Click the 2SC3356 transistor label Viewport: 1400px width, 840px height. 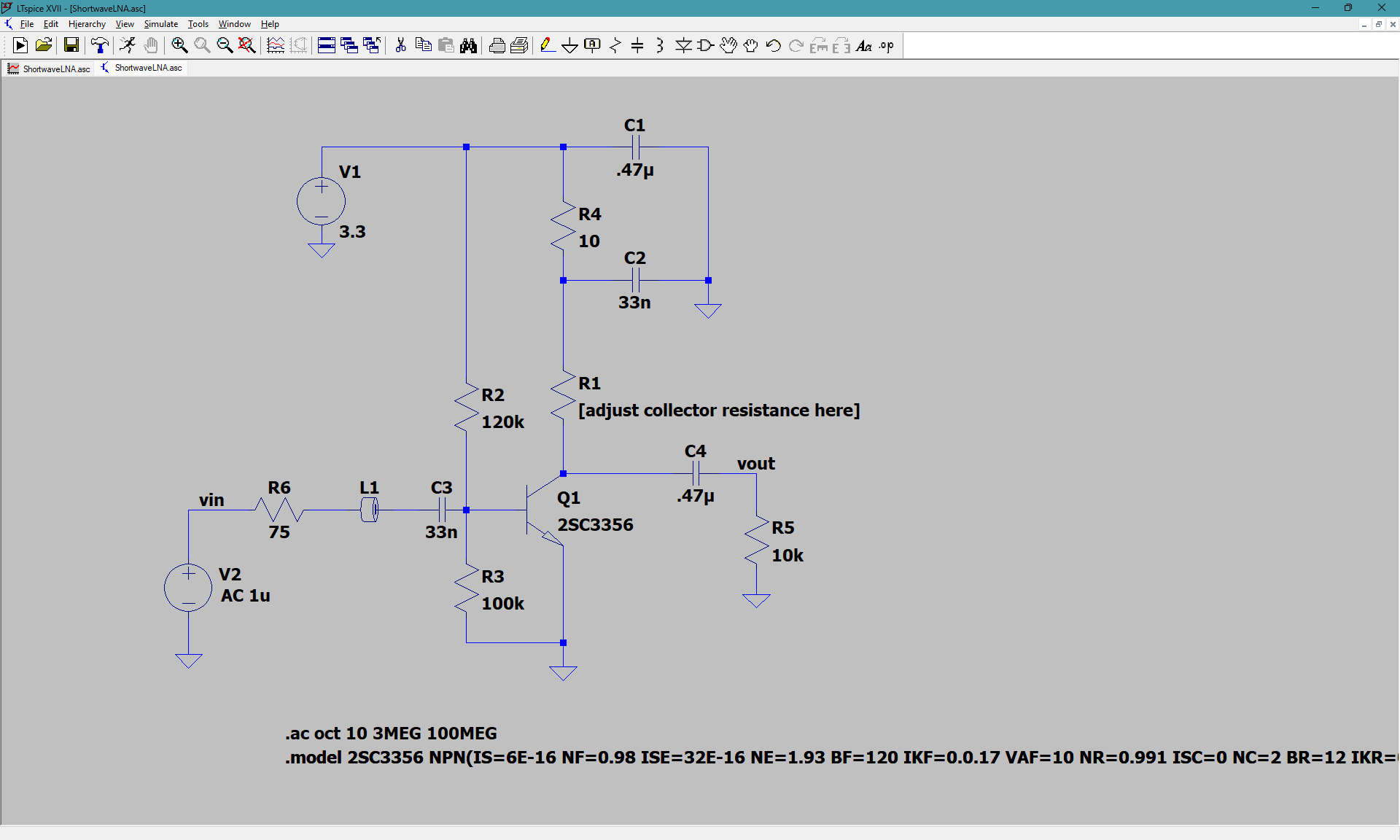[x=595, y=525]
